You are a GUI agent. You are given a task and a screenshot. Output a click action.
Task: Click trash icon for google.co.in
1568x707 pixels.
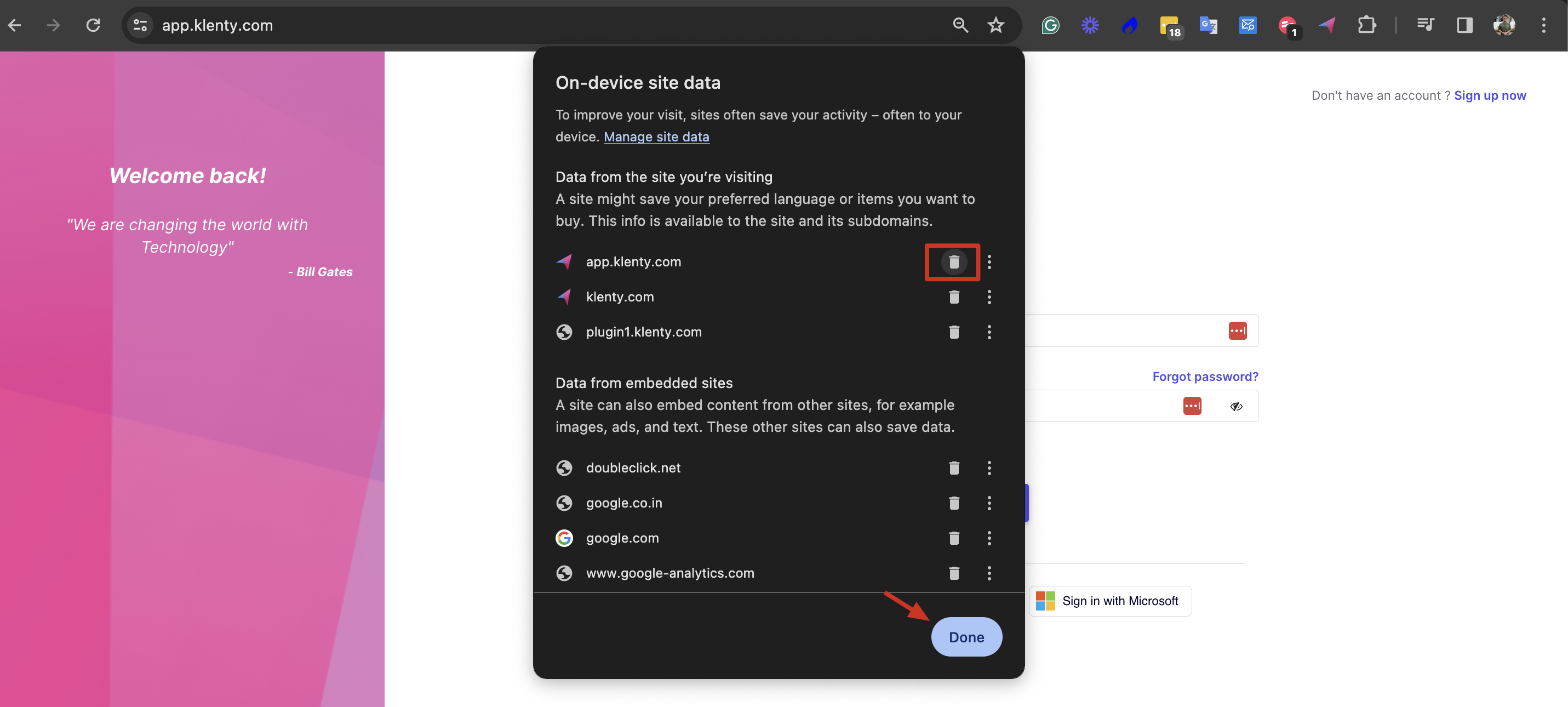(953, 503)
